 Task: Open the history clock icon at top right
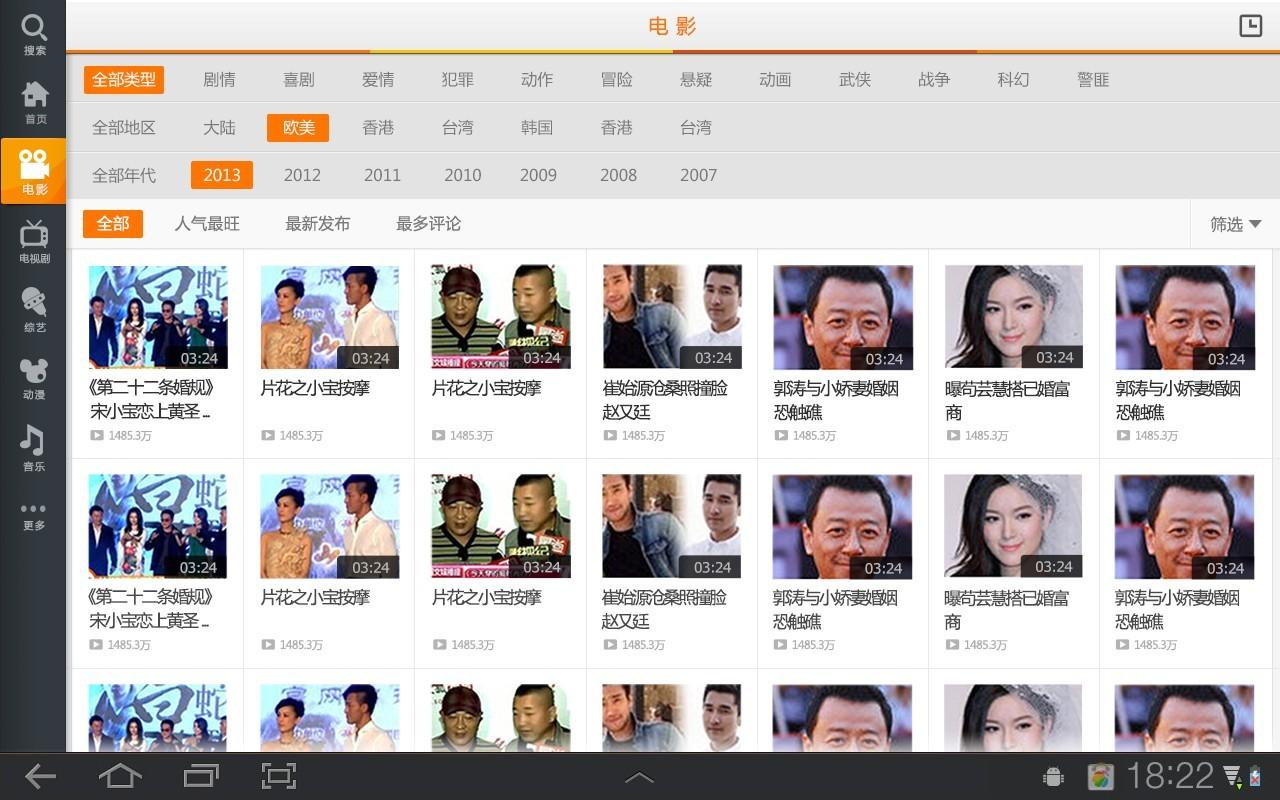coord(1250,26)
